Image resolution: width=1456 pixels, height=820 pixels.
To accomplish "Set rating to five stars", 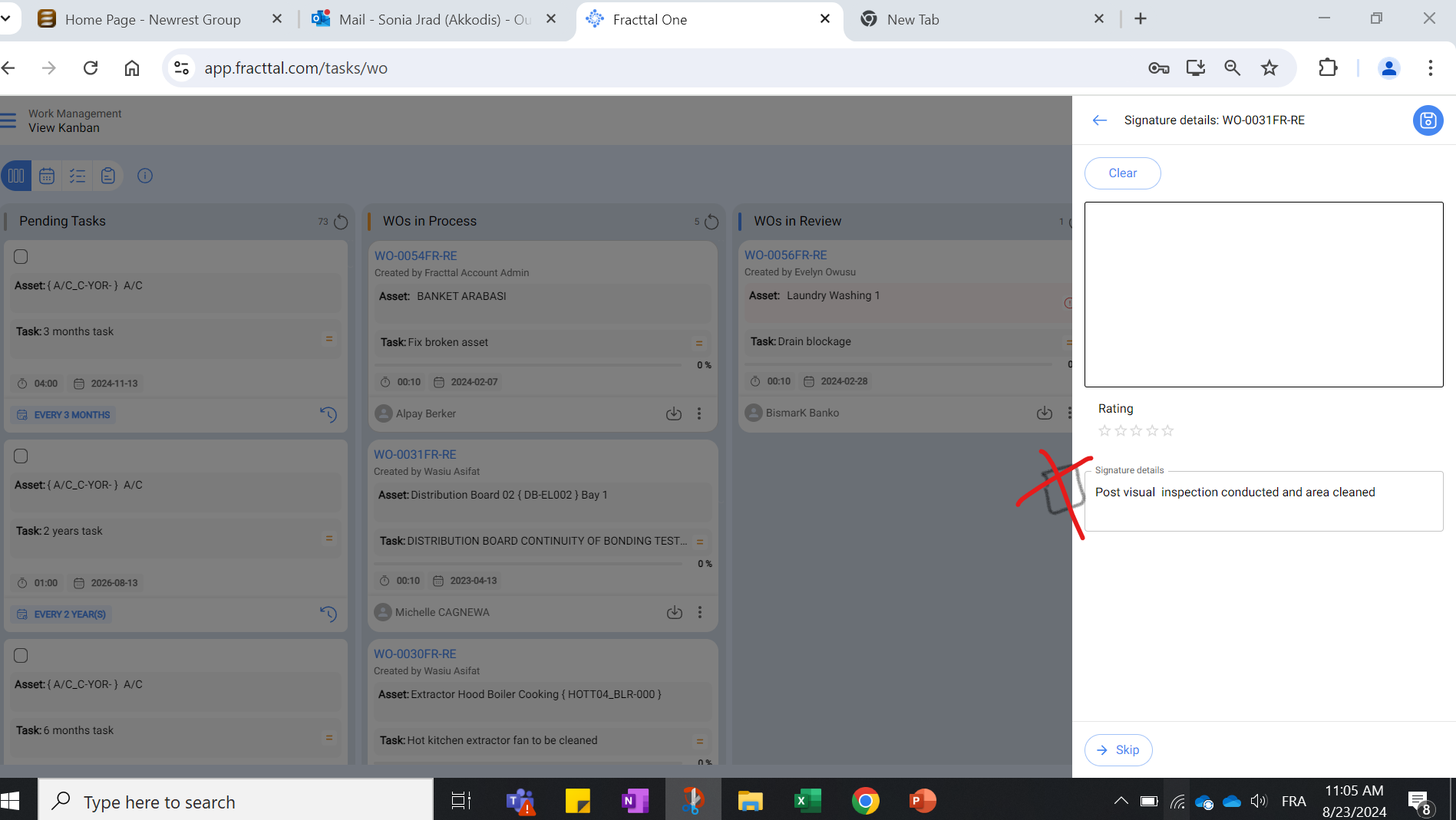I will (x=1167, y=431).
